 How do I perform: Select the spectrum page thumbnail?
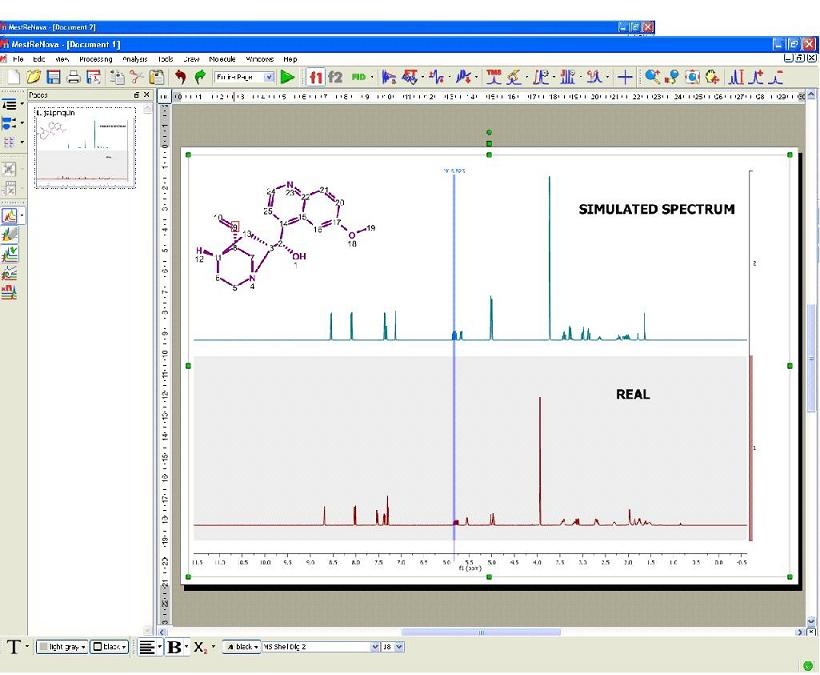click(85, 148)
